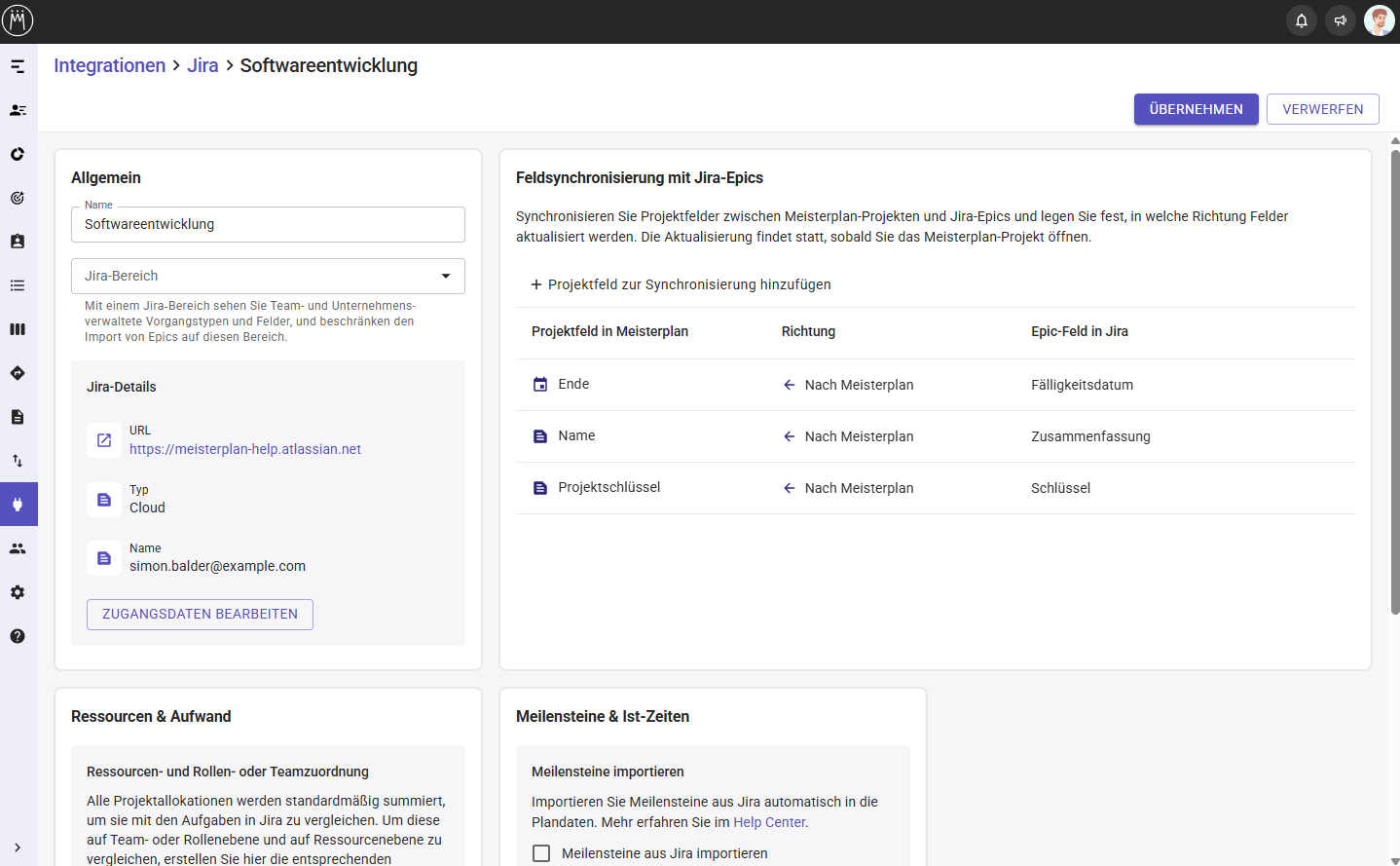The height and width of the screenshot is (866, 1400).
Task: Click direction arrow in Projektschlüssel row
Action: pyautogui.click(x=790, y=488)
